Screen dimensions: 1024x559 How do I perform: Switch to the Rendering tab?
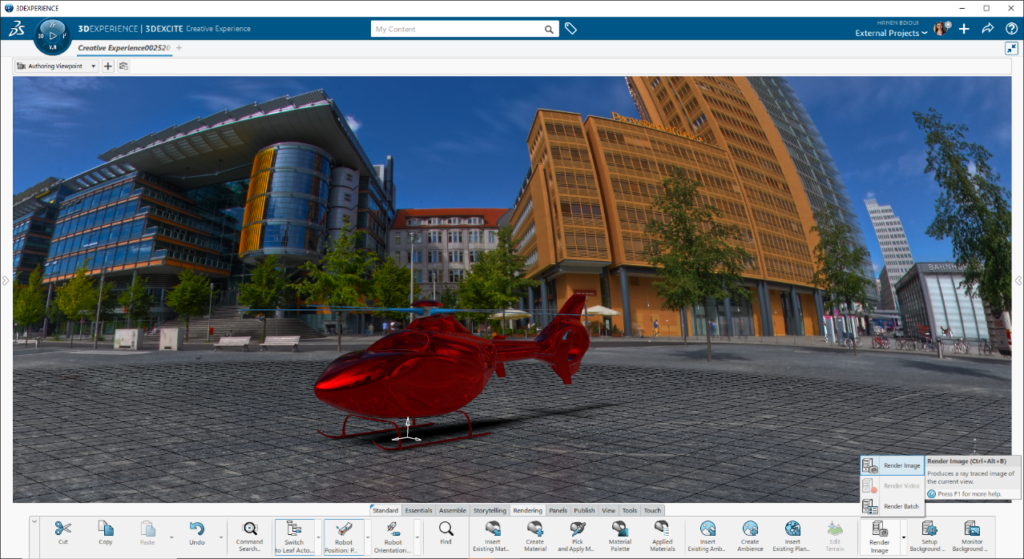pyautogui.click(x=527, y=511)
